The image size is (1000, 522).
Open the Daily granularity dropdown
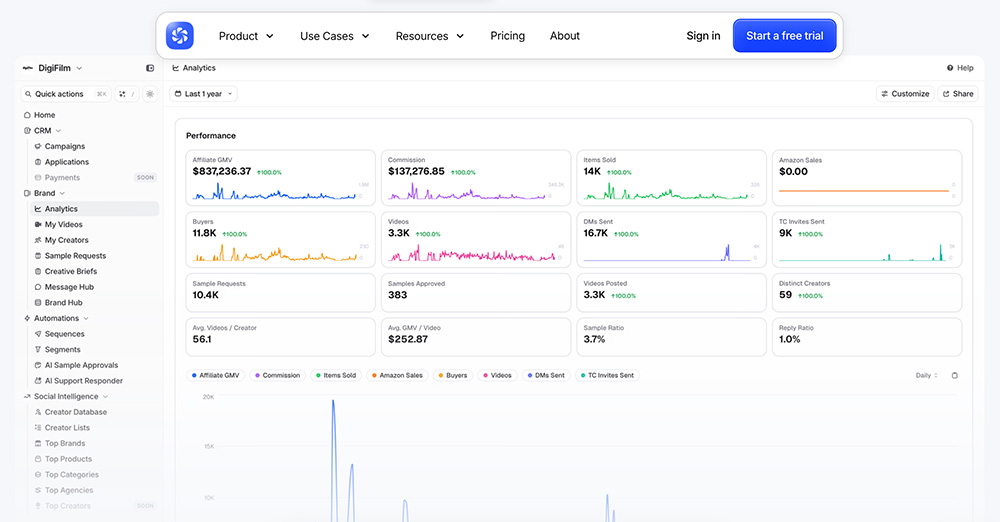927,375
